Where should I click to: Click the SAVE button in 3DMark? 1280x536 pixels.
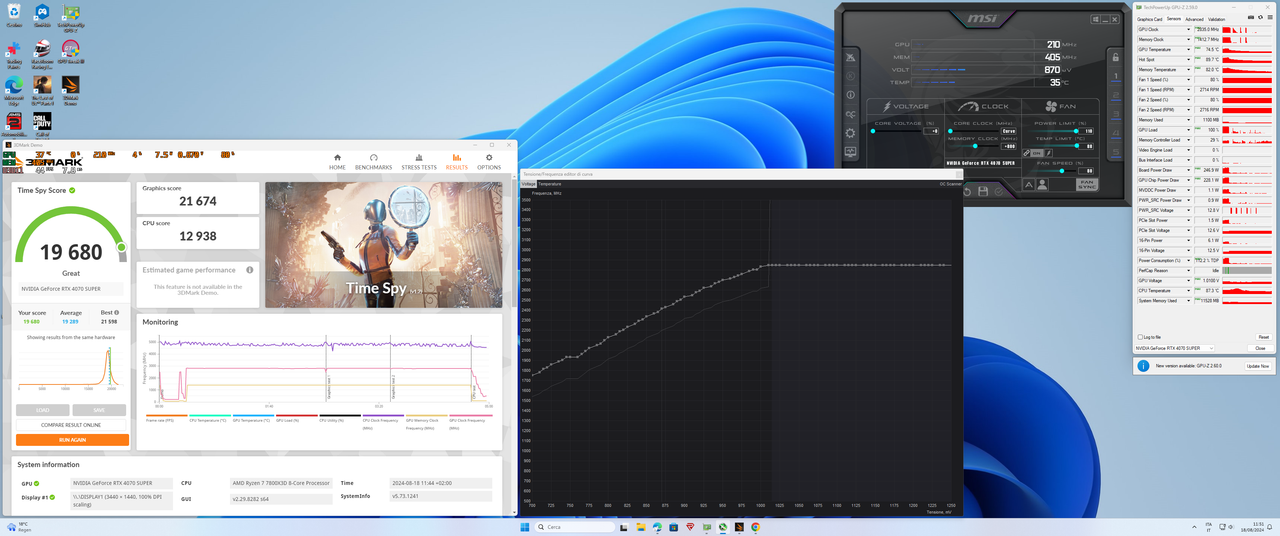99,410
